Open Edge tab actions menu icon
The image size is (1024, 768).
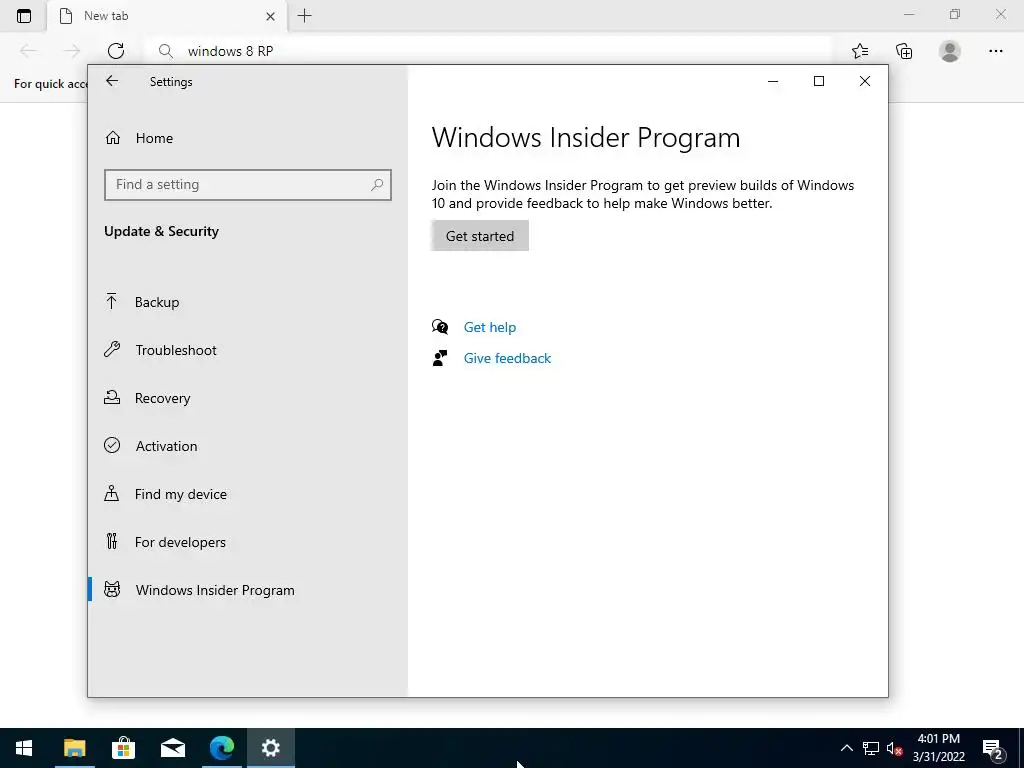[24, 16]
